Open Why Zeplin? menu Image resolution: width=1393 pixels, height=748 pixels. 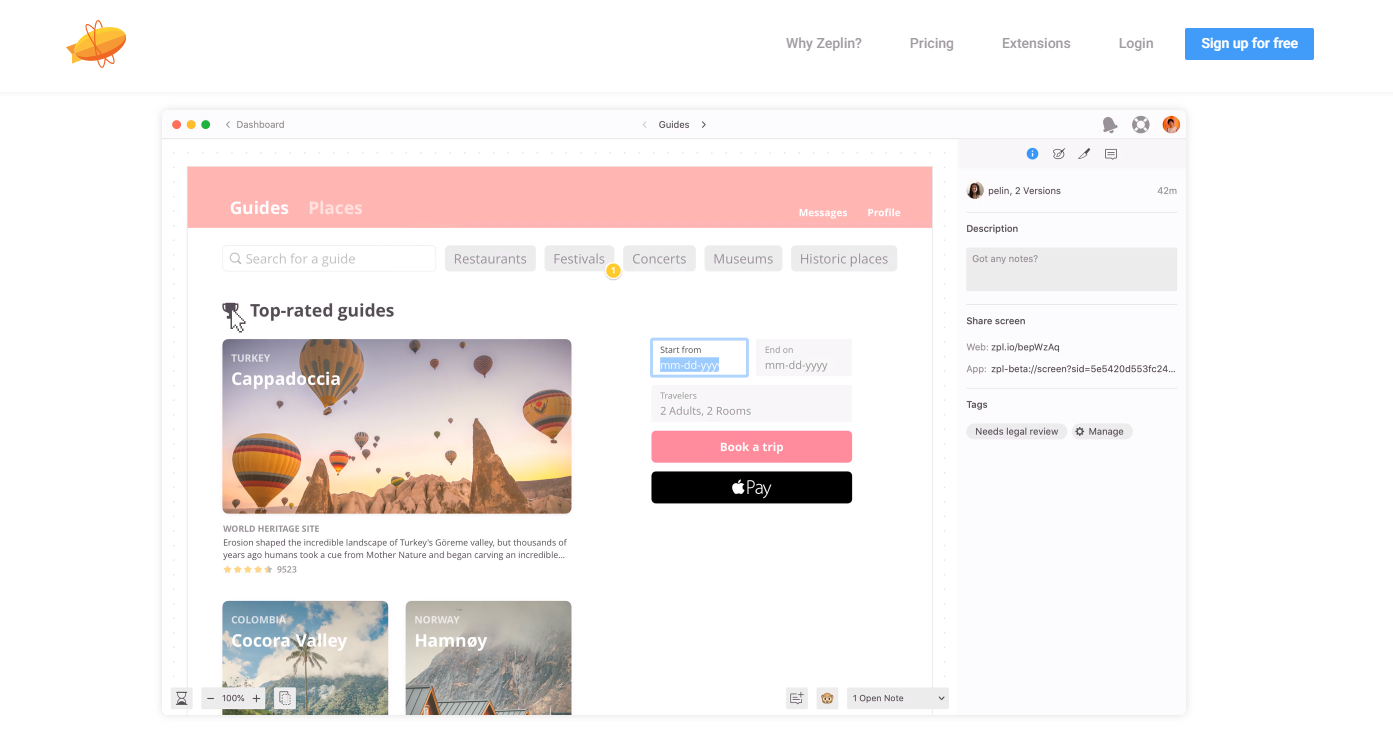[823, 43]
